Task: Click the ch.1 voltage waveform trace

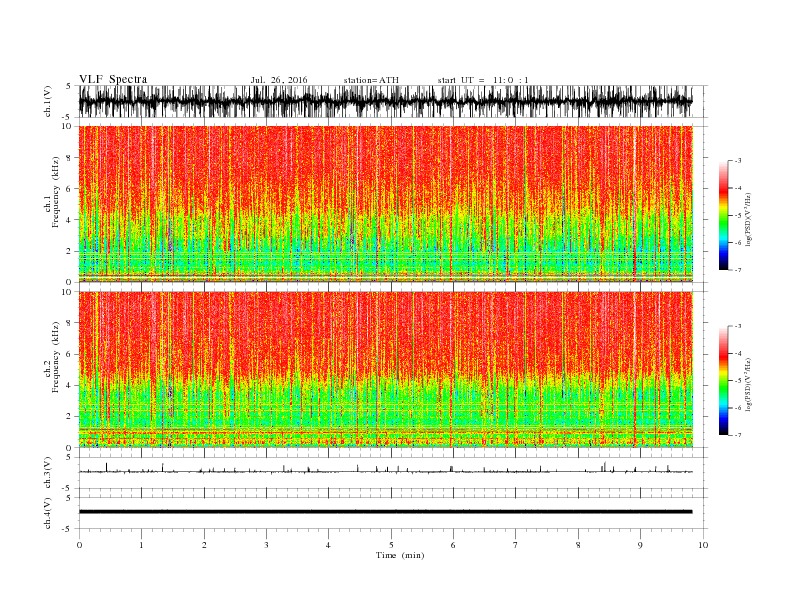Action: tap(386, 101)
